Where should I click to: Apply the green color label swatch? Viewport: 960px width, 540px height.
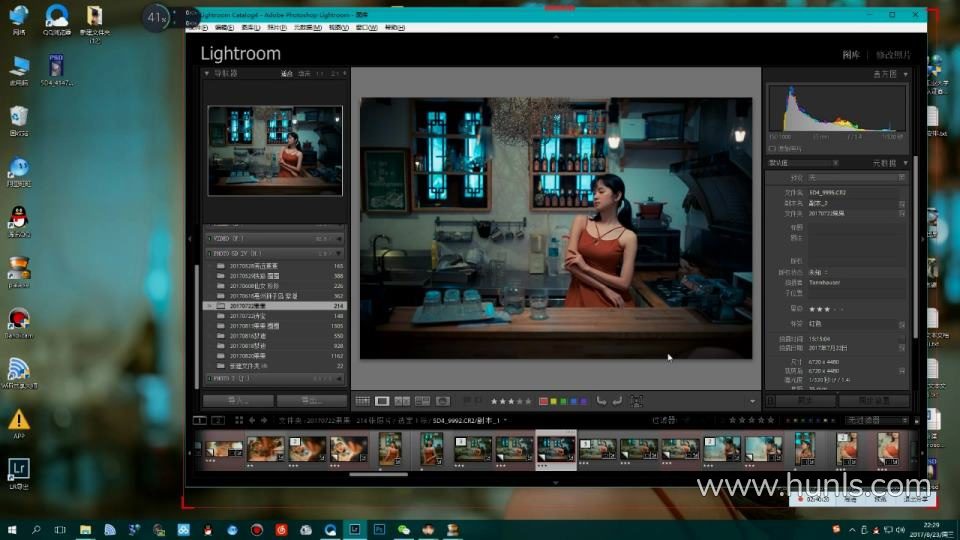click(563, 402)
